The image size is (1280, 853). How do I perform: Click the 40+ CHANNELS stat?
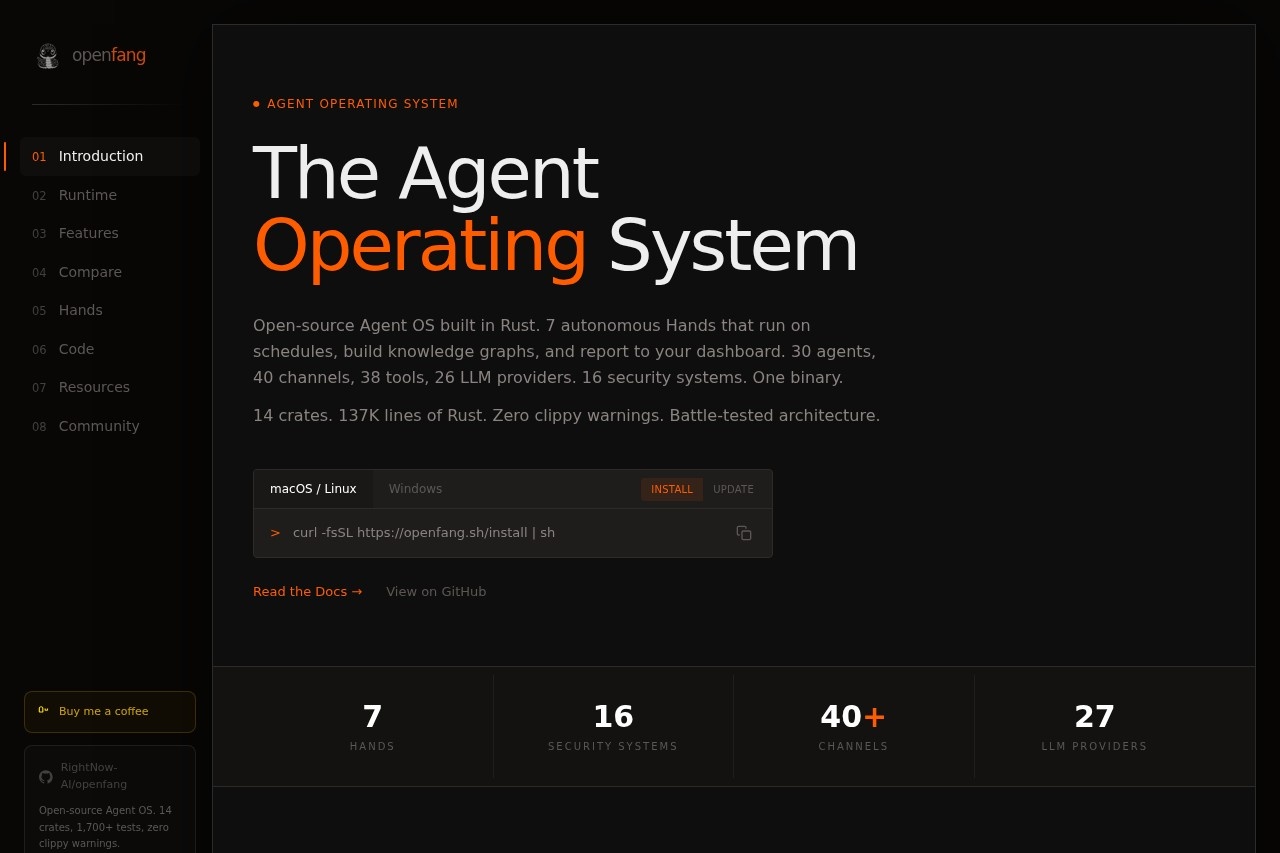[x=853, y=726]
